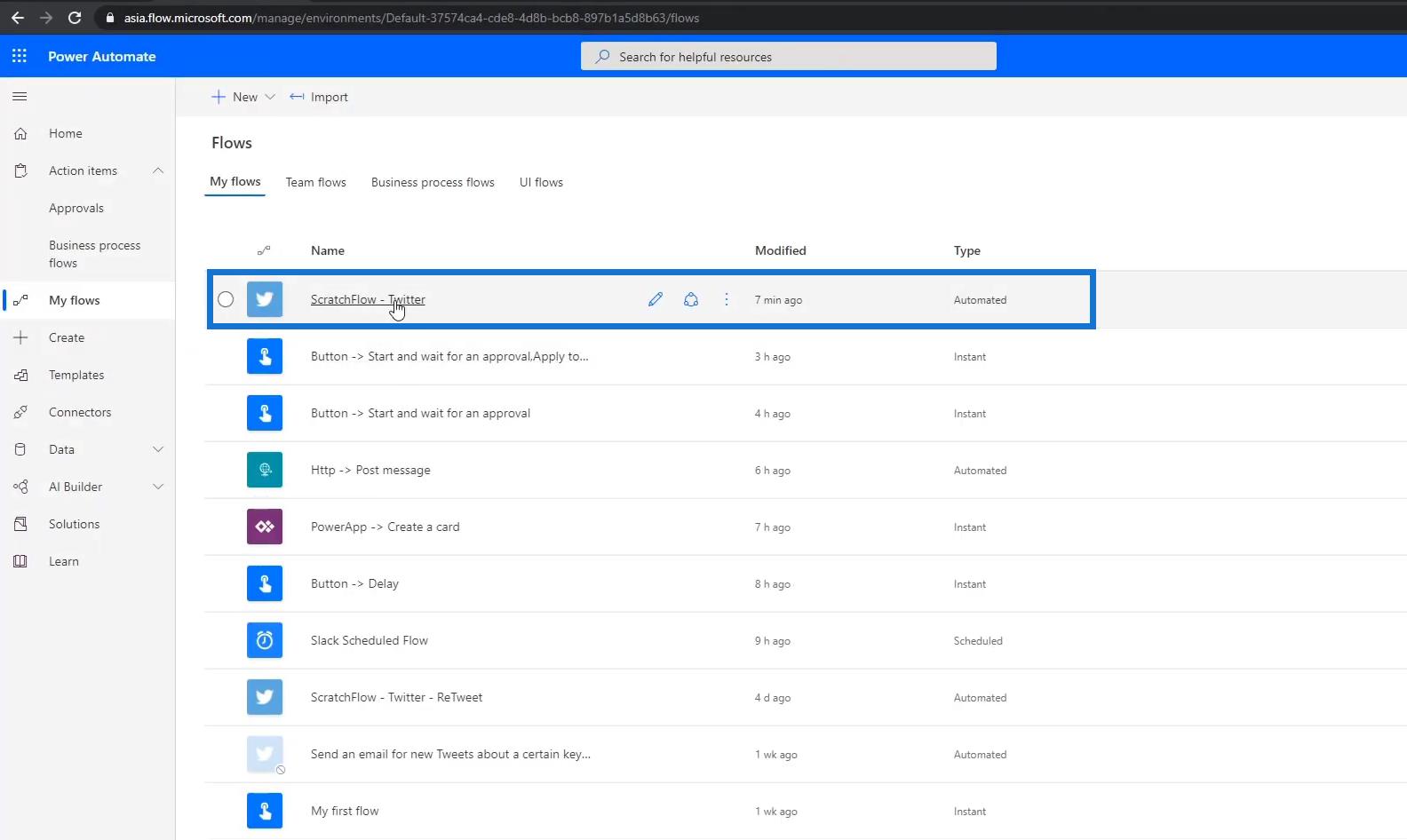This screenshot has height=840, width=1407.
Task: Click the Action items clipboard icon
Action: (20, 170)
